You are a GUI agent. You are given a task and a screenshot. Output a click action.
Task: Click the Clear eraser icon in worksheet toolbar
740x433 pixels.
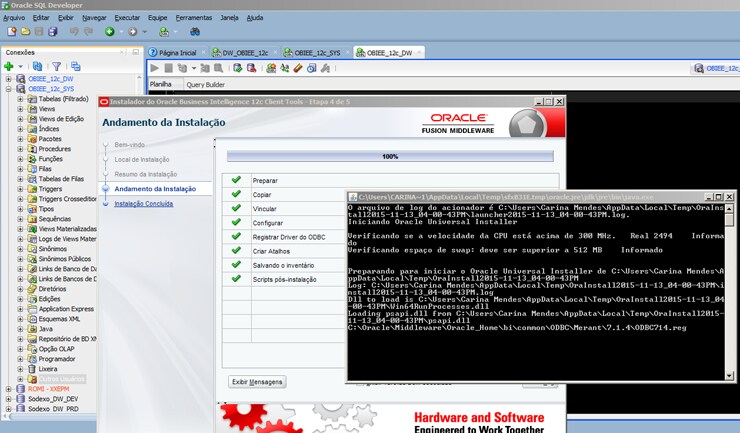tap(298, 68)
